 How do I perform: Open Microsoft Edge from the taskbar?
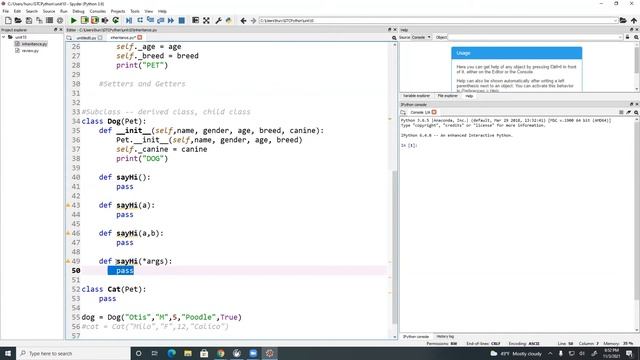[x=171, y=353]
